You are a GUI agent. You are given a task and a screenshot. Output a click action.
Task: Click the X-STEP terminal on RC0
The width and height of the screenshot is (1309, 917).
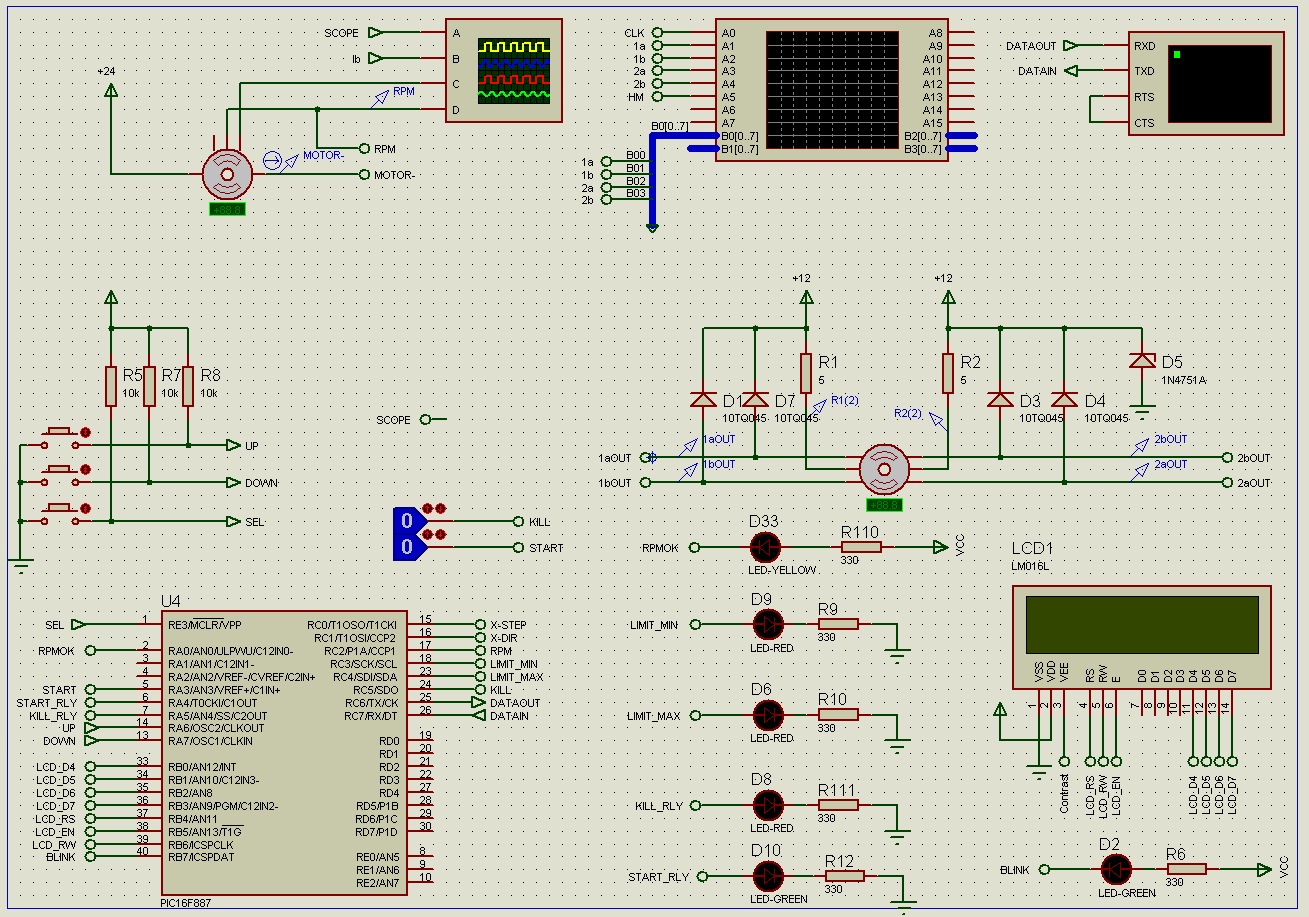click(x=480, y=624)
